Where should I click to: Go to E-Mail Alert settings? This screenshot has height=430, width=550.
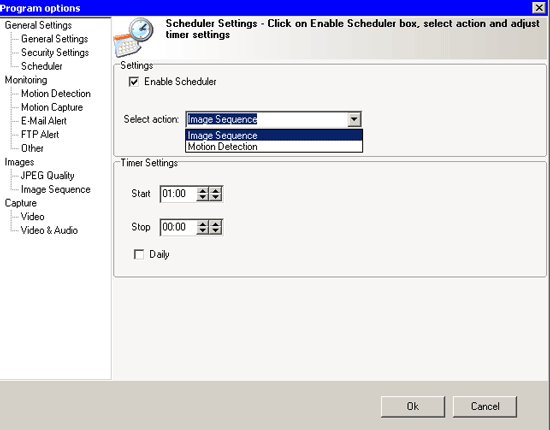coord(44,121)
